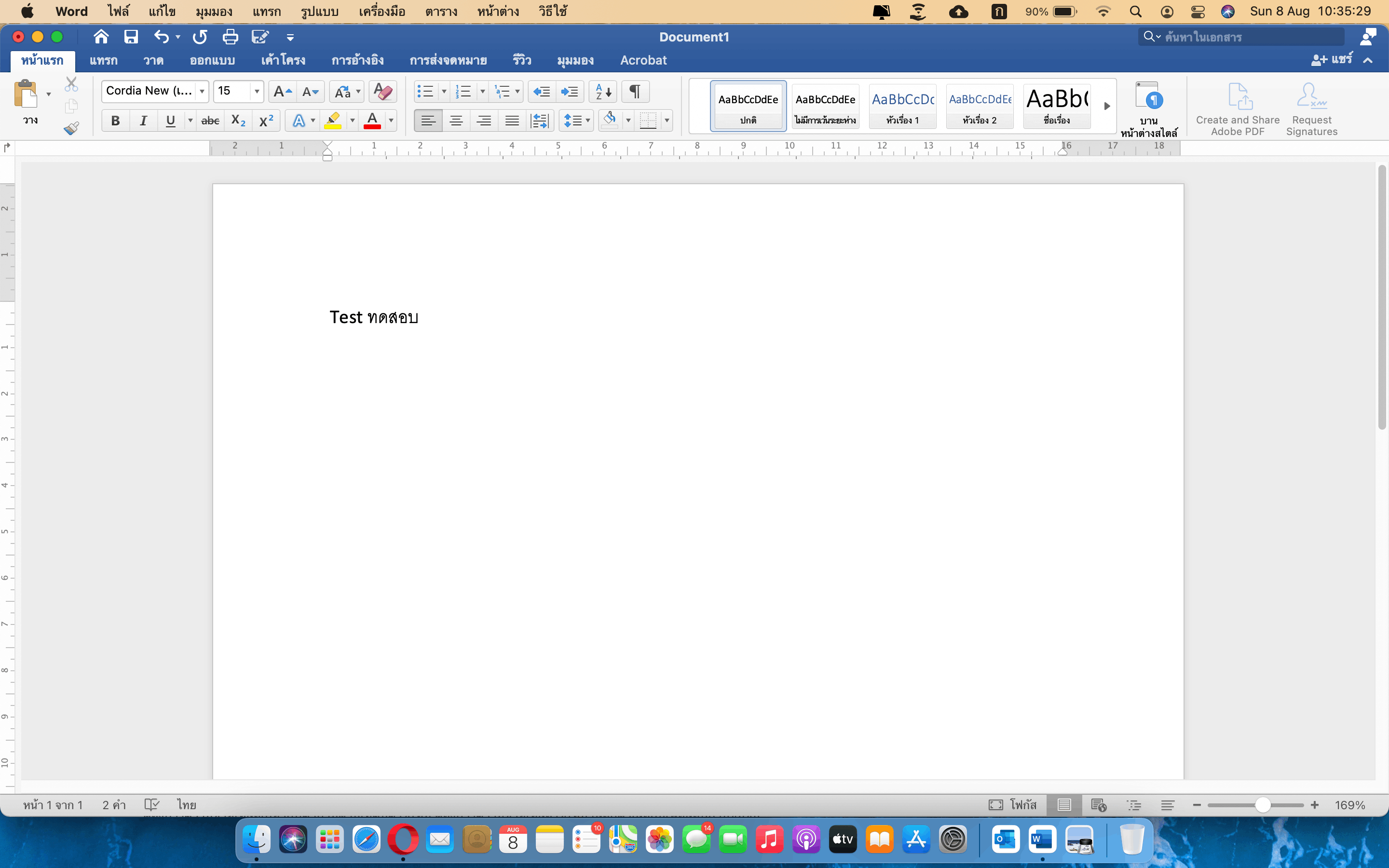Screen dimensions: 1389x868
Task: Click the Format Painter brush icon
Action: 71,128
